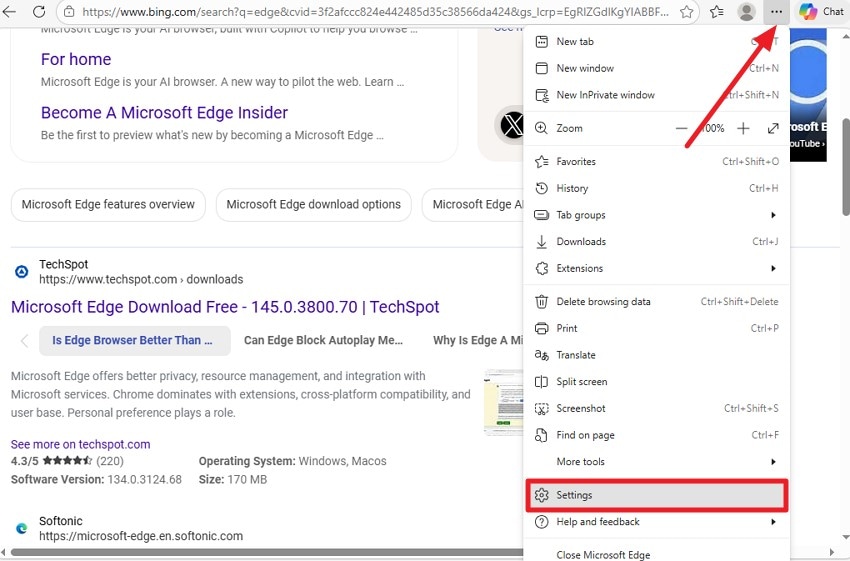Expand the Extensions submenu
Image resolution: width=850 pixels, height=561 pixels.
point(656,268)
